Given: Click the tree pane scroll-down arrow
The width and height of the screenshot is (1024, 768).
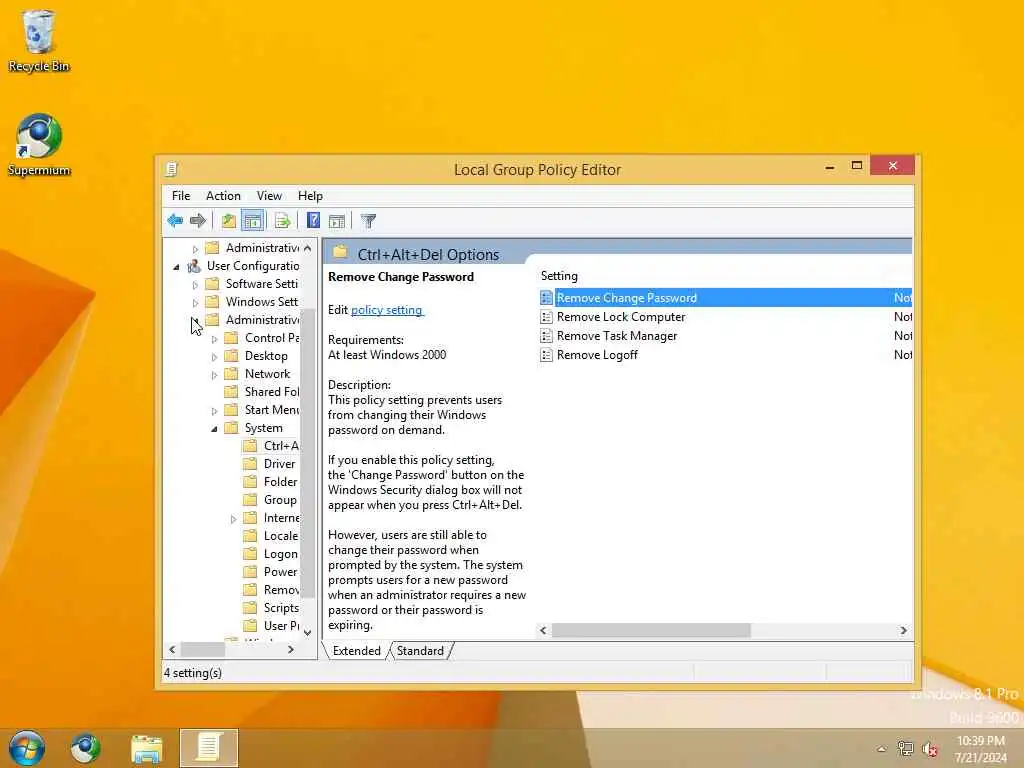Looking at the screenshot, I should pos(308,632).
